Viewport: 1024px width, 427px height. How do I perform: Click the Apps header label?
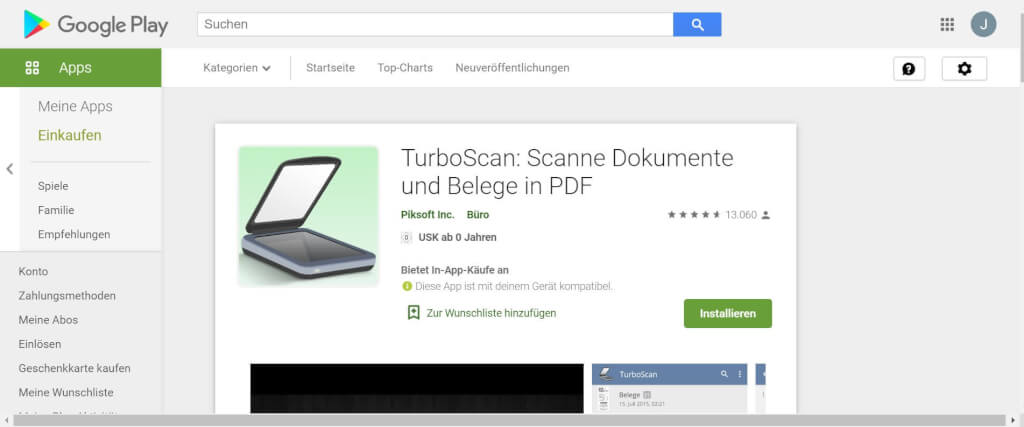pyautogui.click(x=75, y=68)
